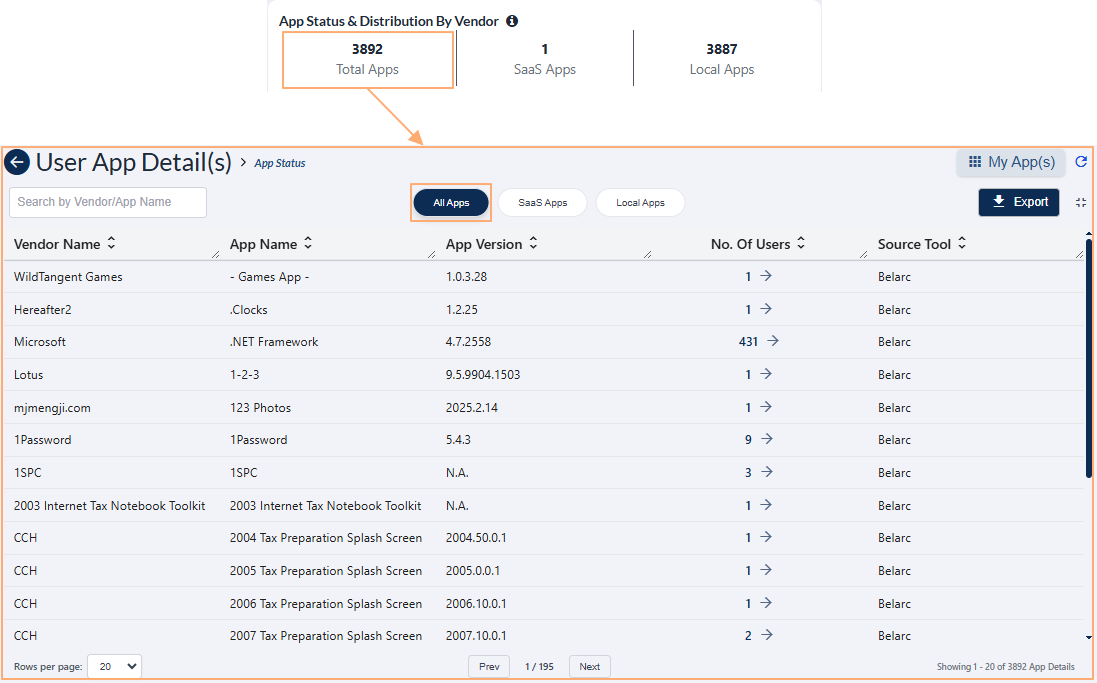Click the info icon next to App Status title
The image size is (1097, 683).
[x=512, y=21]
